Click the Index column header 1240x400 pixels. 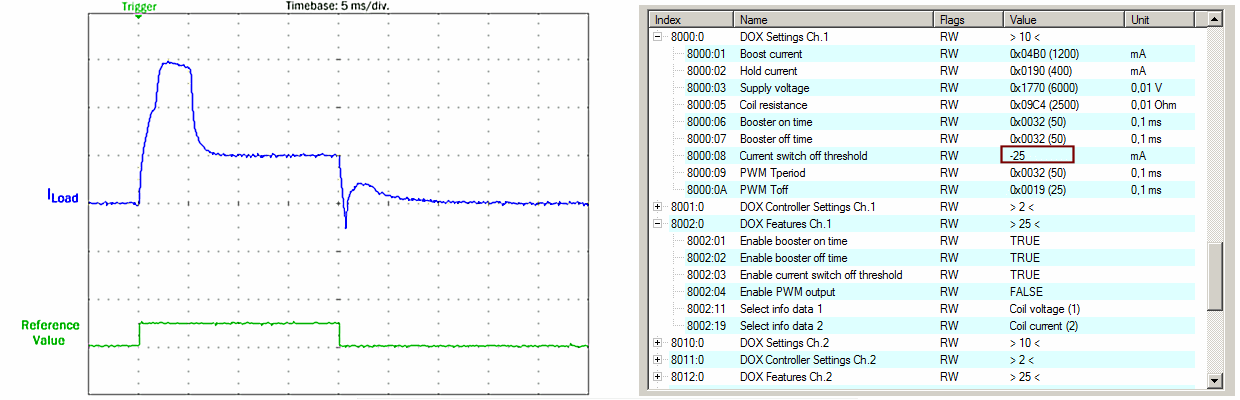pyautogui.click(x=691, y=19)
